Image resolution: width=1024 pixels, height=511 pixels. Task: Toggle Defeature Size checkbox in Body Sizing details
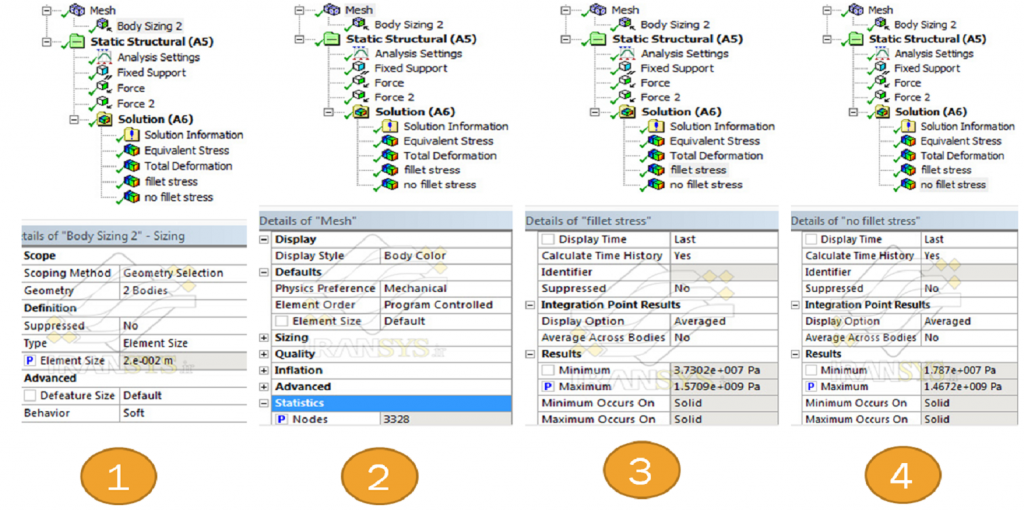click(x=31, y=396)
